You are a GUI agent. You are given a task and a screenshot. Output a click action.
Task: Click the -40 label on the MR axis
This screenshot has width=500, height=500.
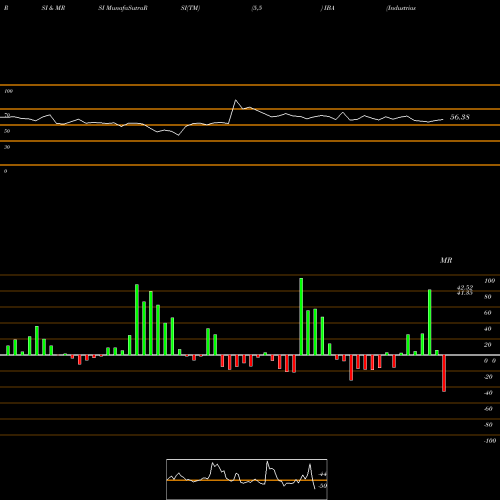tap(488, 393)
